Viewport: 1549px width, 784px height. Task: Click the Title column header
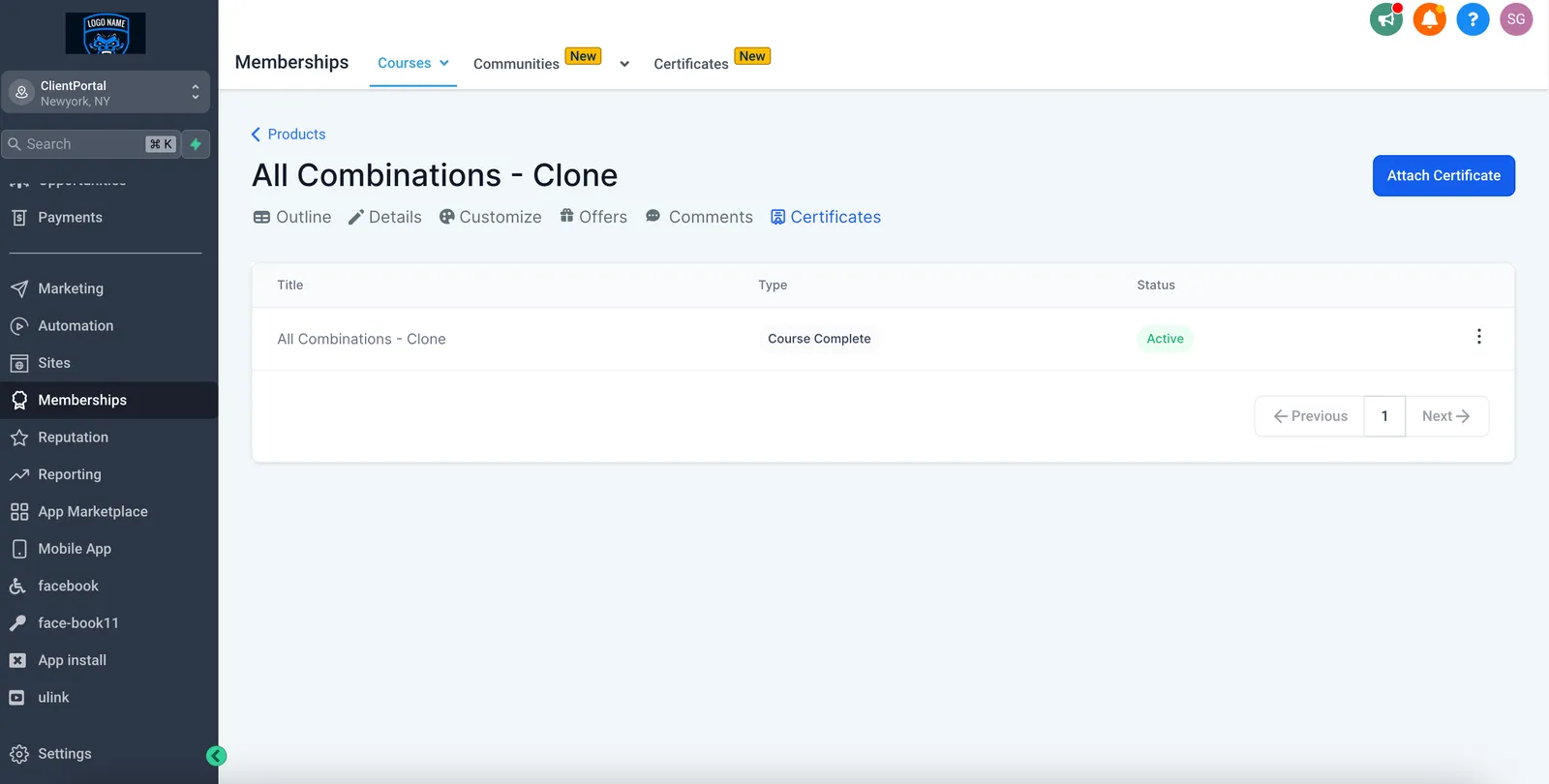click(290, 285)
